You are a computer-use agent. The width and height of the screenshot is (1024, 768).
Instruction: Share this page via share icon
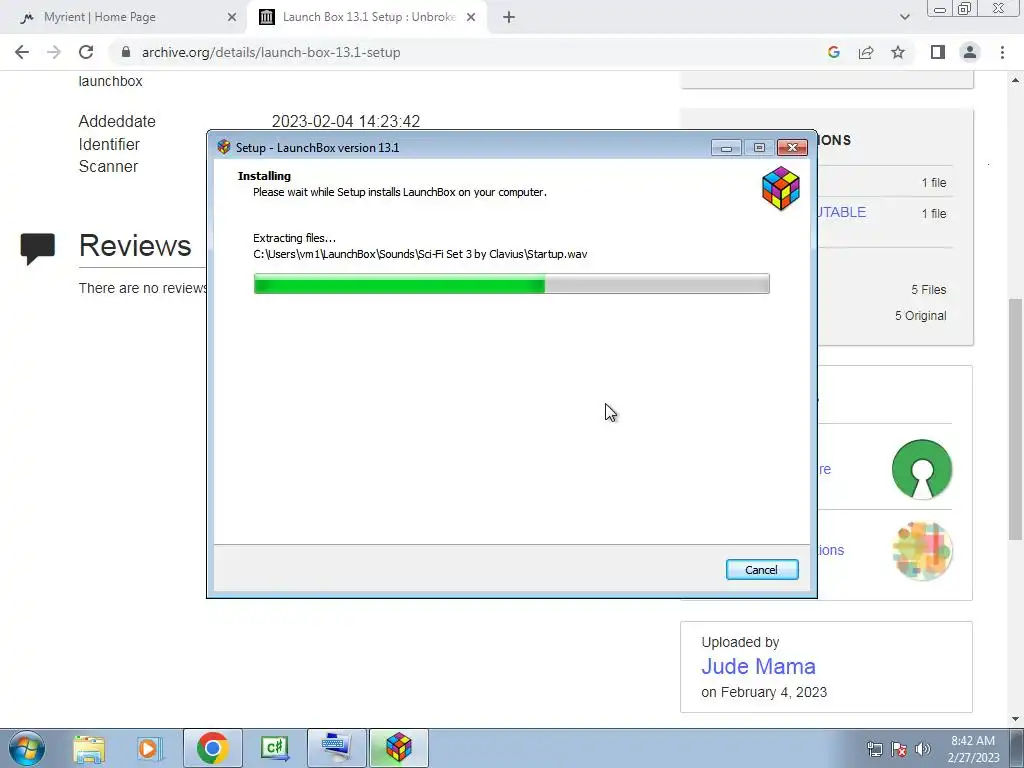pyautogui.click(x=866, y=52)
